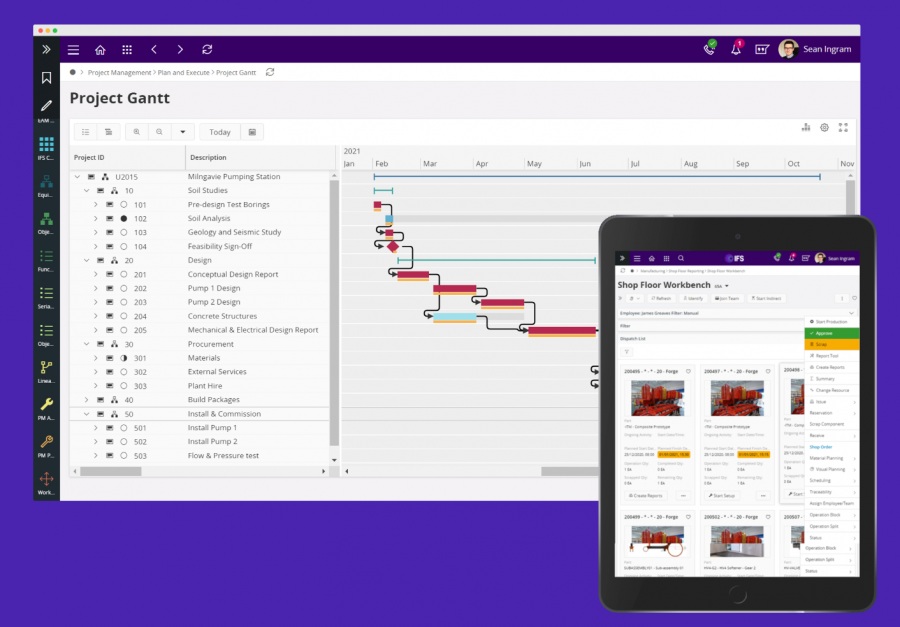Refresh breadcrumb page icon next to Project Gantt
The height and width of the screenshot is (627, 900).
(x=270, y=72)
